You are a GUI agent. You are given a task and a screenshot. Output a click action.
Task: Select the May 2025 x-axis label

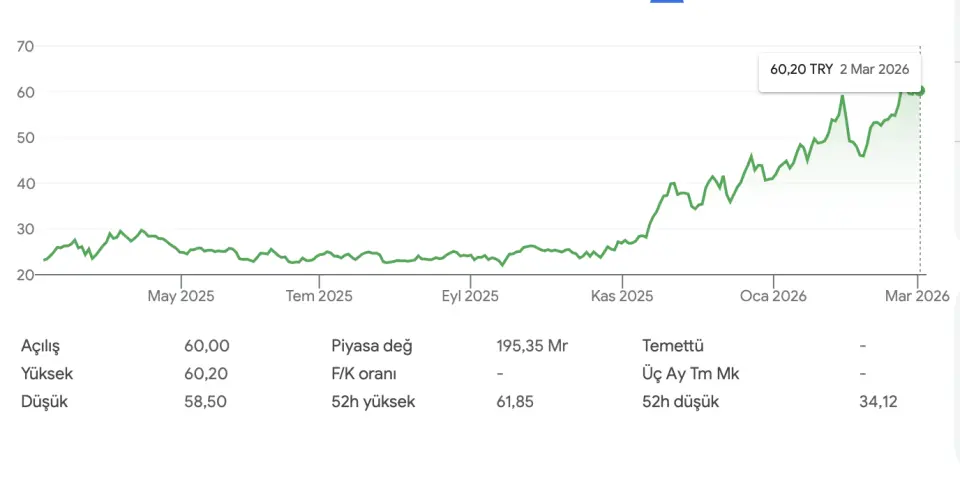click(x=181, y=296)
